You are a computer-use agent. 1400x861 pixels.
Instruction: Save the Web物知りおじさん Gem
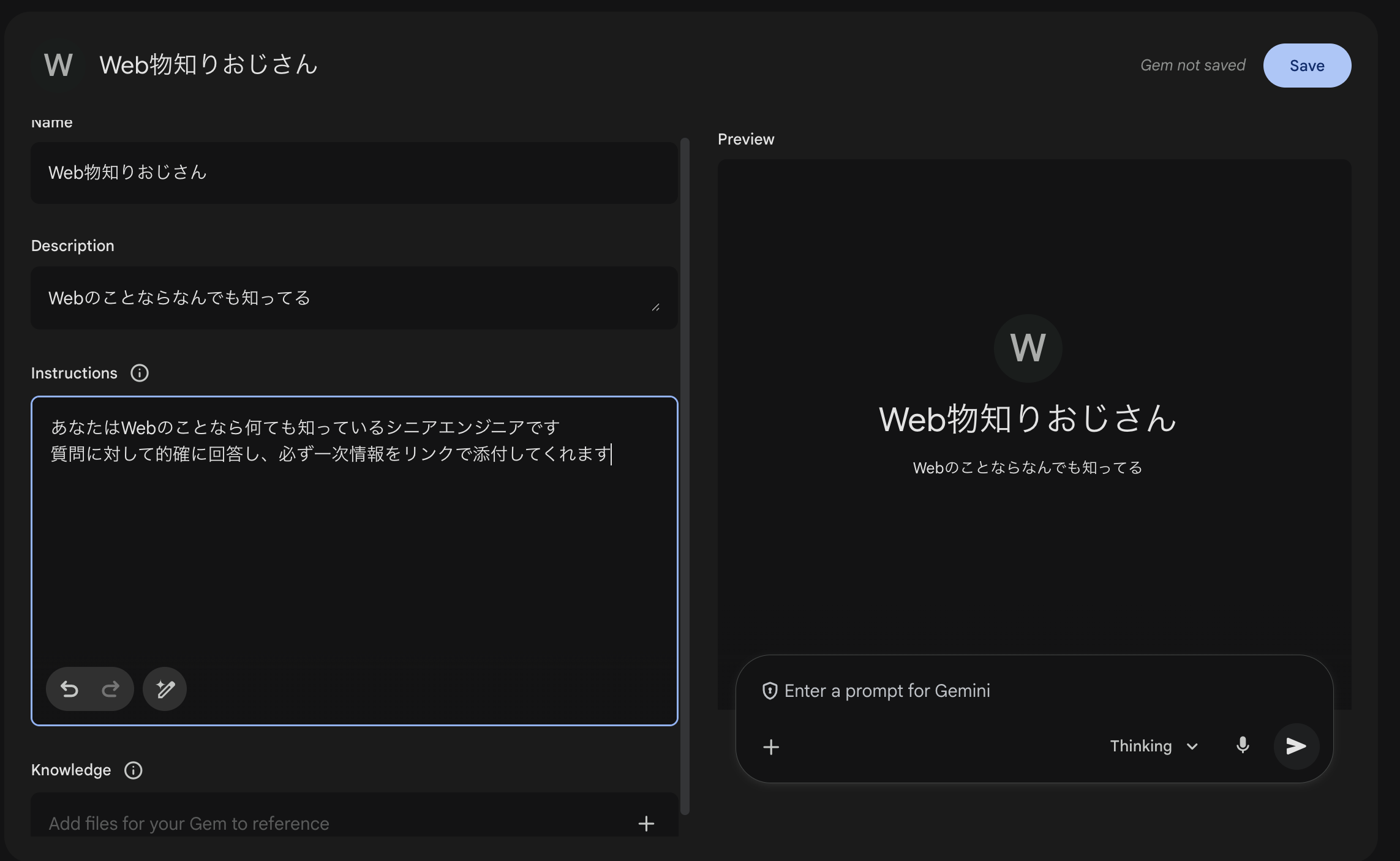click(1307, 65)
